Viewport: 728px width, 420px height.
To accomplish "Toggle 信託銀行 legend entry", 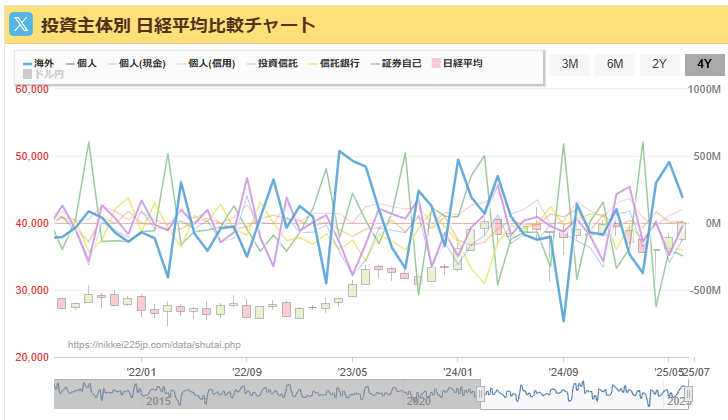I will pyautogui.click(x=334, y=64).
